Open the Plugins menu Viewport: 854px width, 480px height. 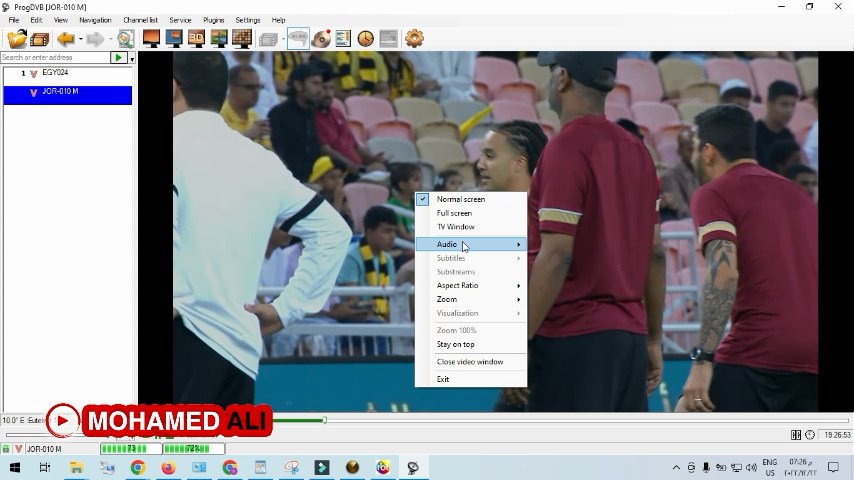(213, 20)
